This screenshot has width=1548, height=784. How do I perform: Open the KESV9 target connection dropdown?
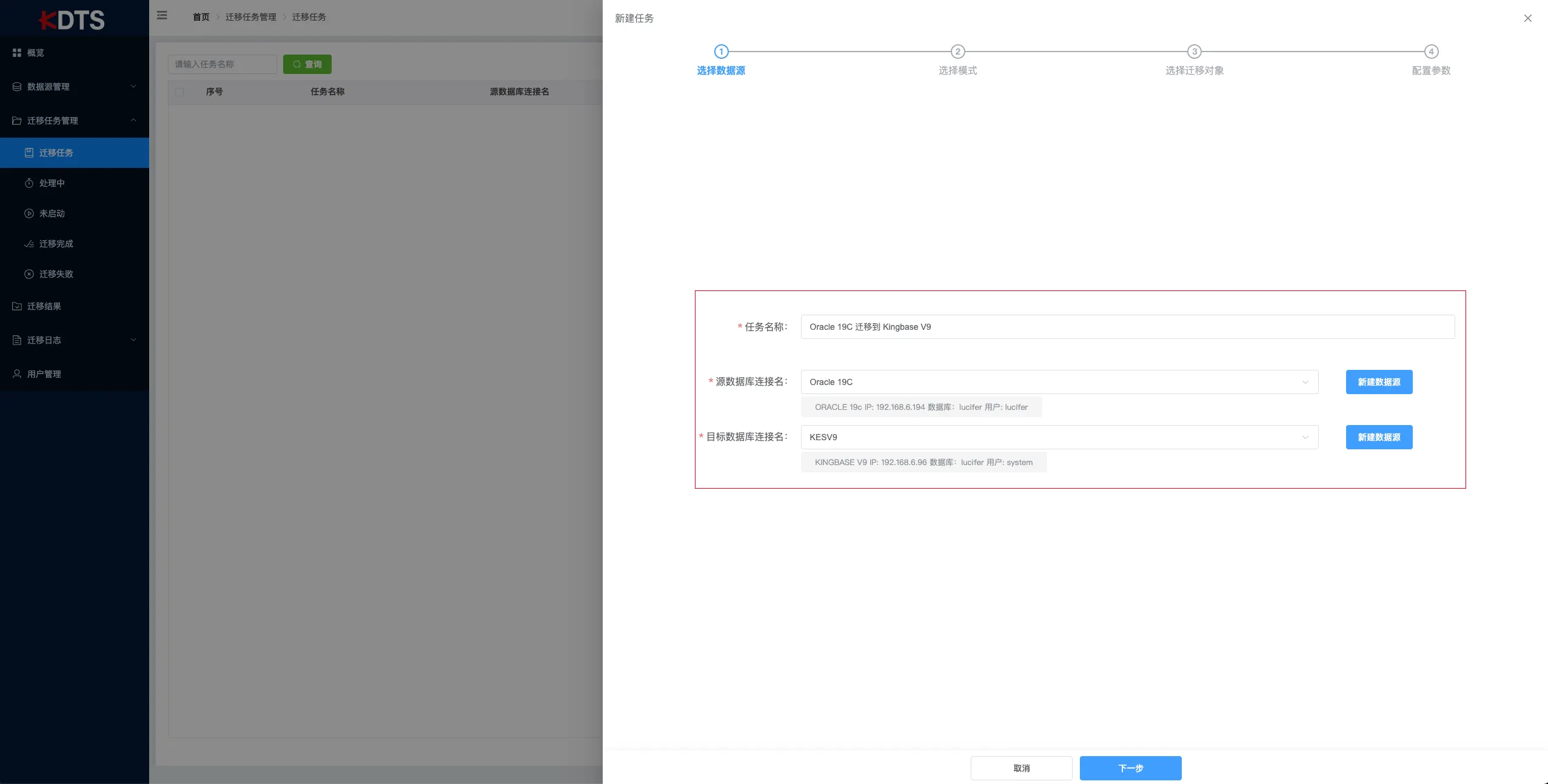point(1304,437)
